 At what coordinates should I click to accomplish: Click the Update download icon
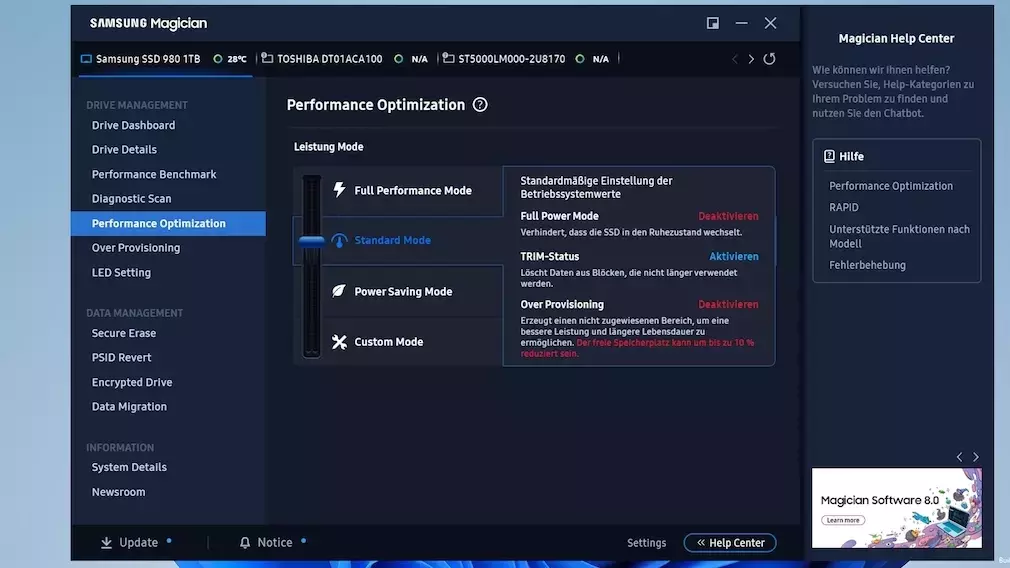click(106, 543)
